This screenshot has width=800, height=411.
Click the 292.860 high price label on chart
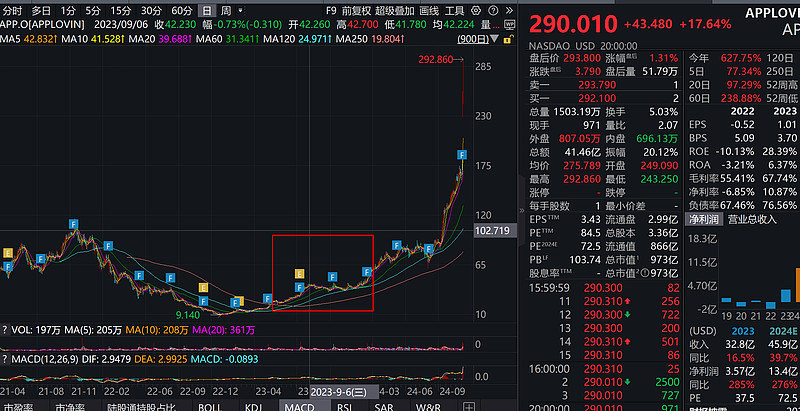[x=436, y=60]
